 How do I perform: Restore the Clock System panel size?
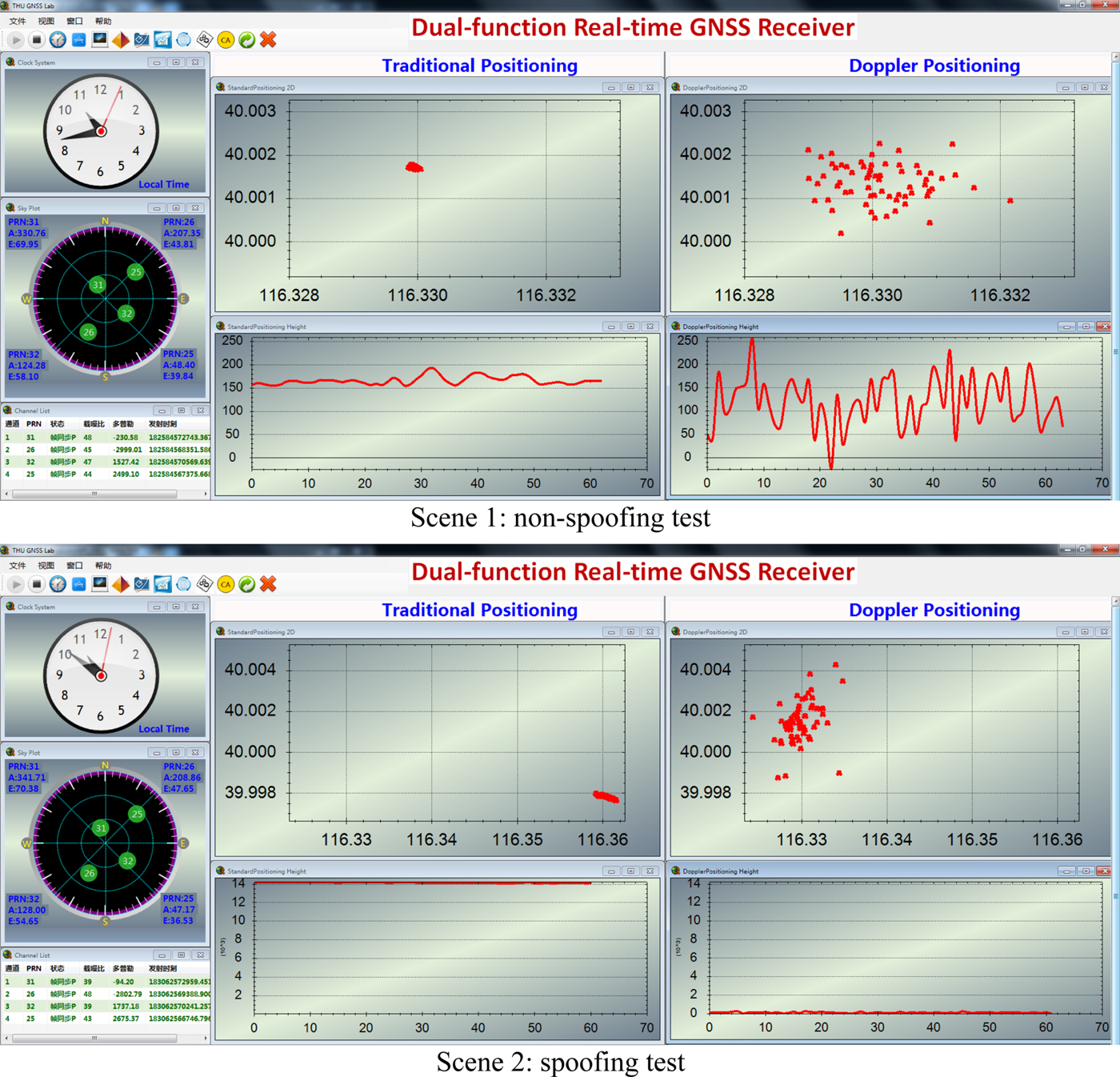point(176,62)
